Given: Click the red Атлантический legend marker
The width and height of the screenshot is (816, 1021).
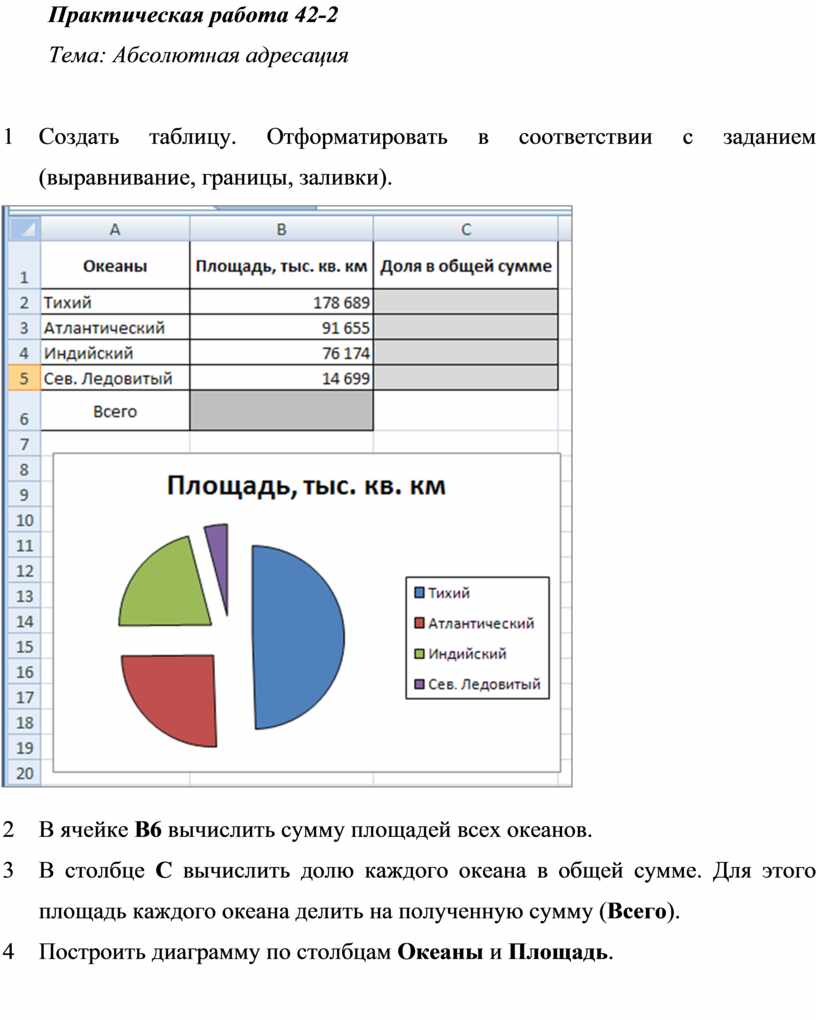Looking at the screenshot, I should tap(418, 623).
